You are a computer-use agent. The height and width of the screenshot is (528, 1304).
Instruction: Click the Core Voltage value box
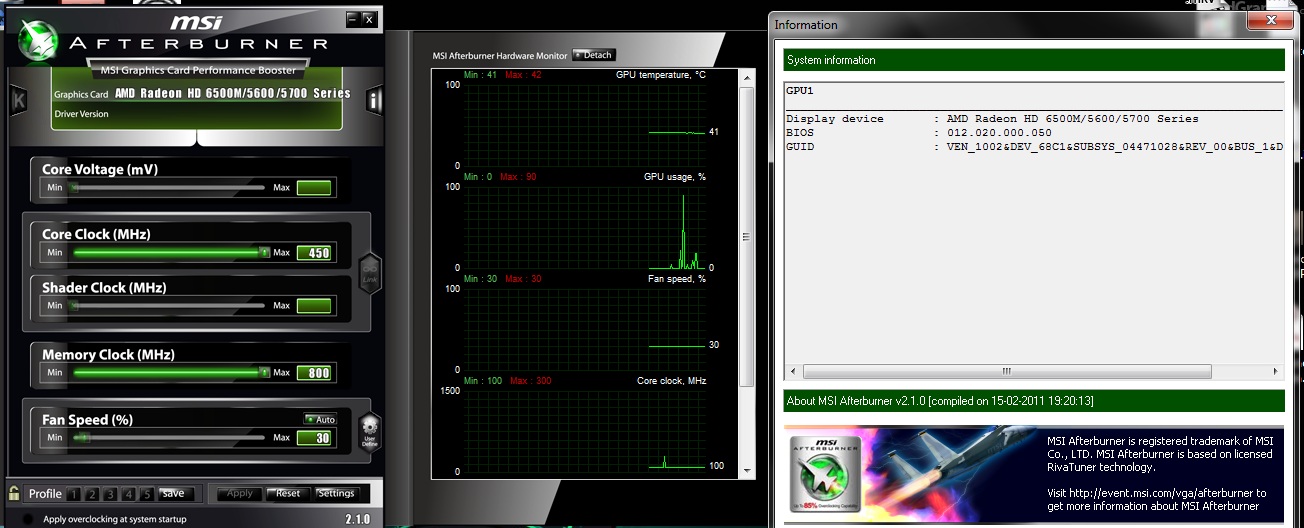(x=315, y=188)
